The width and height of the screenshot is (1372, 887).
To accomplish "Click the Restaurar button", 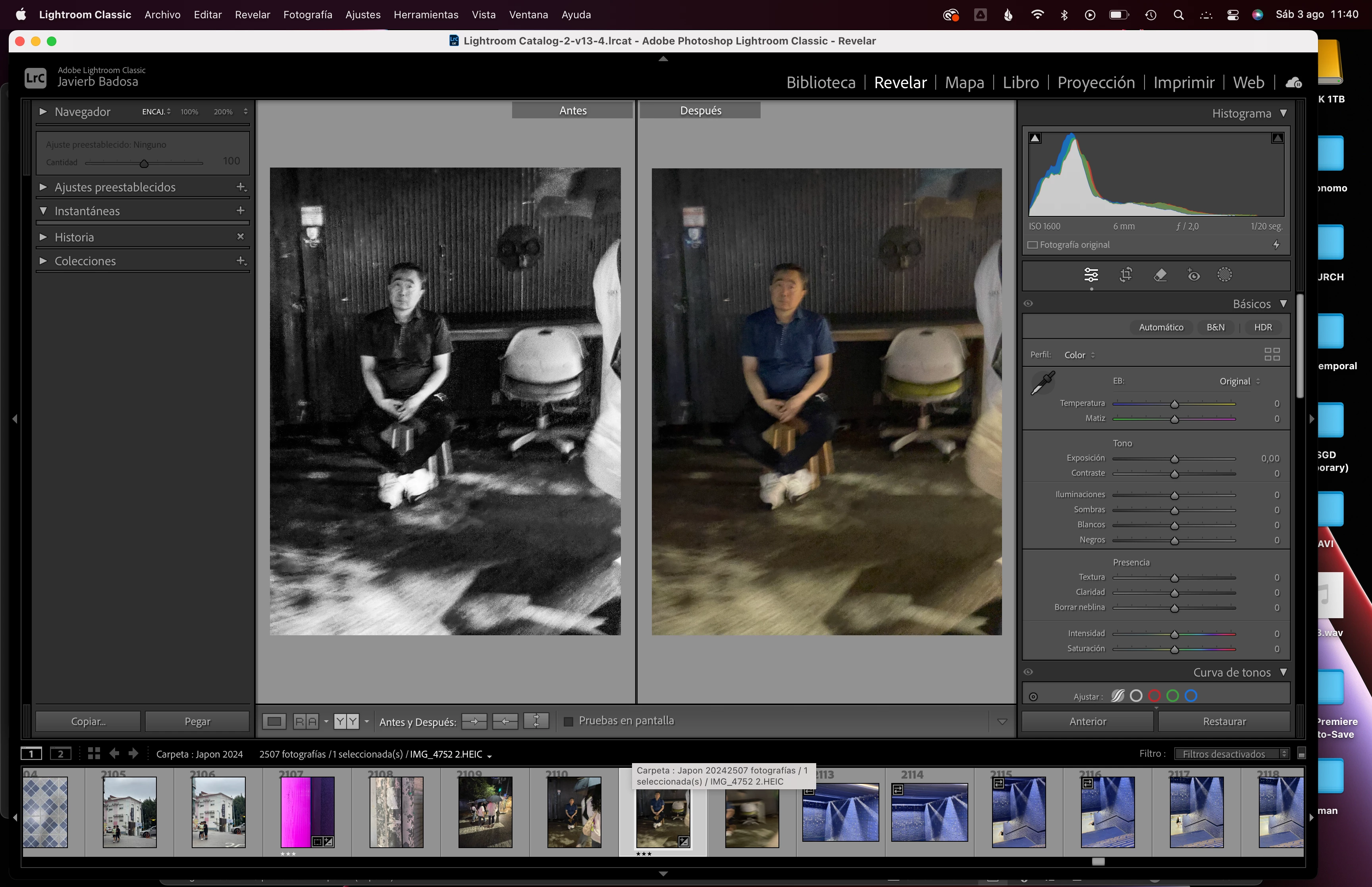I will 1224,721.
